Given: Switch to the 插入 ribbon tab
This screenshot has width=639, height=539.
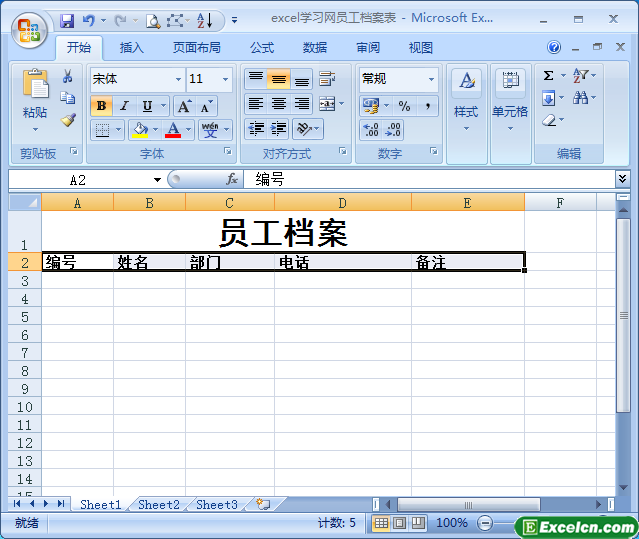Looking at the screenshot, I should (x=132, y=47).
